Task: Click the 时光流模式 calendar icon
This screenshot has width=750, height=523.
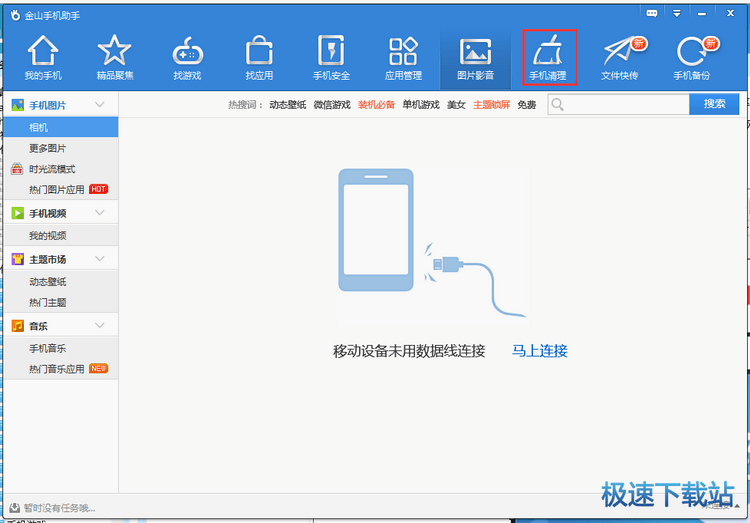Action: pyautogui.click(x=17, y=168)
